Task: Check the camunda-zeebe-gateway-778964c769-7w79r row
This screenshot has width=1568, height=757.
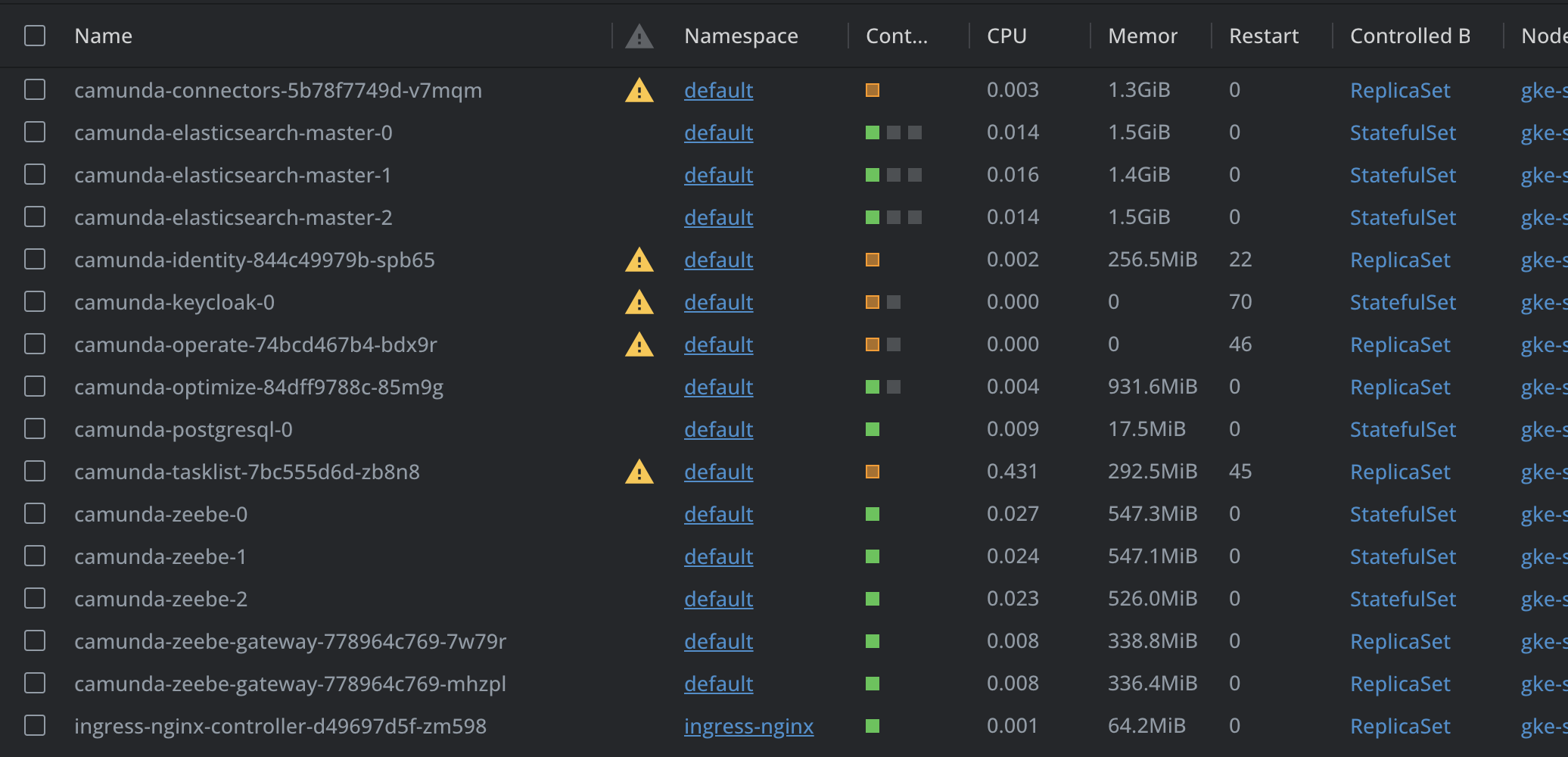Action: [x=35, y=641]
